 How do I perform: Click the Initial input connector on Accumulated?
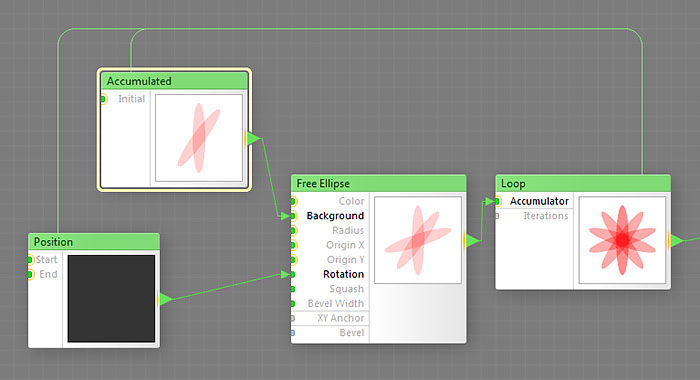(x=104, y=99)
